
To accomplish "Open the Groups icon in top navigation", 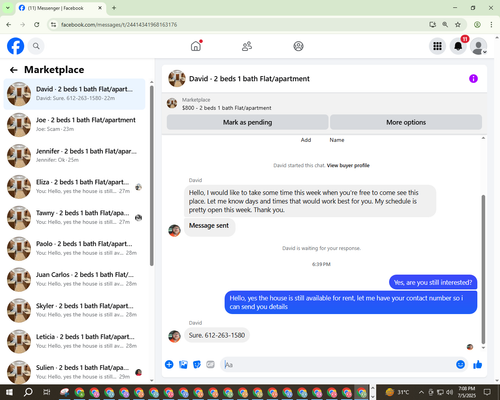I will point(298,46).
